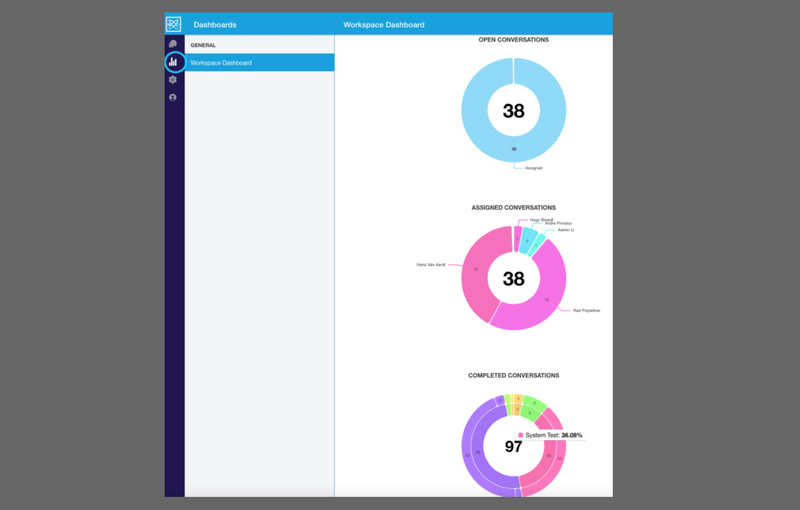The height and width of the screenshot is (510, 800).
Task: Click the purple inner ring segment 48
Action: [x=477, y=451]
